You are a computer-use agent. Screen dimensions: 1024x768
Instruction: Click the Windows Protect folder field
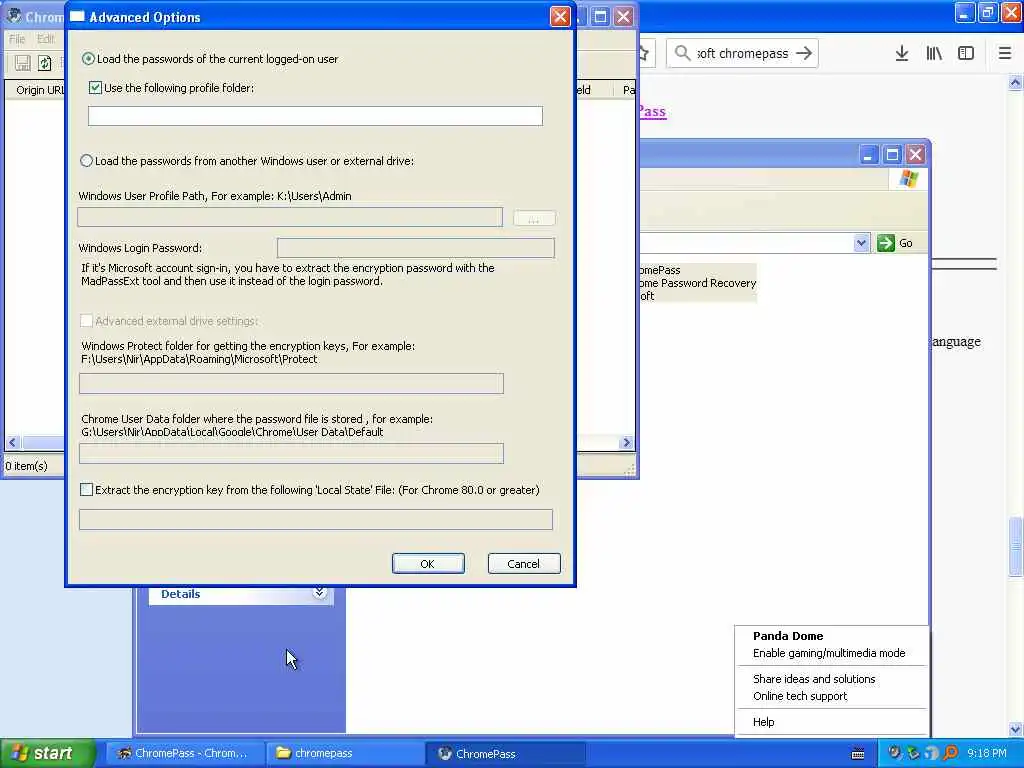point(291,383)
